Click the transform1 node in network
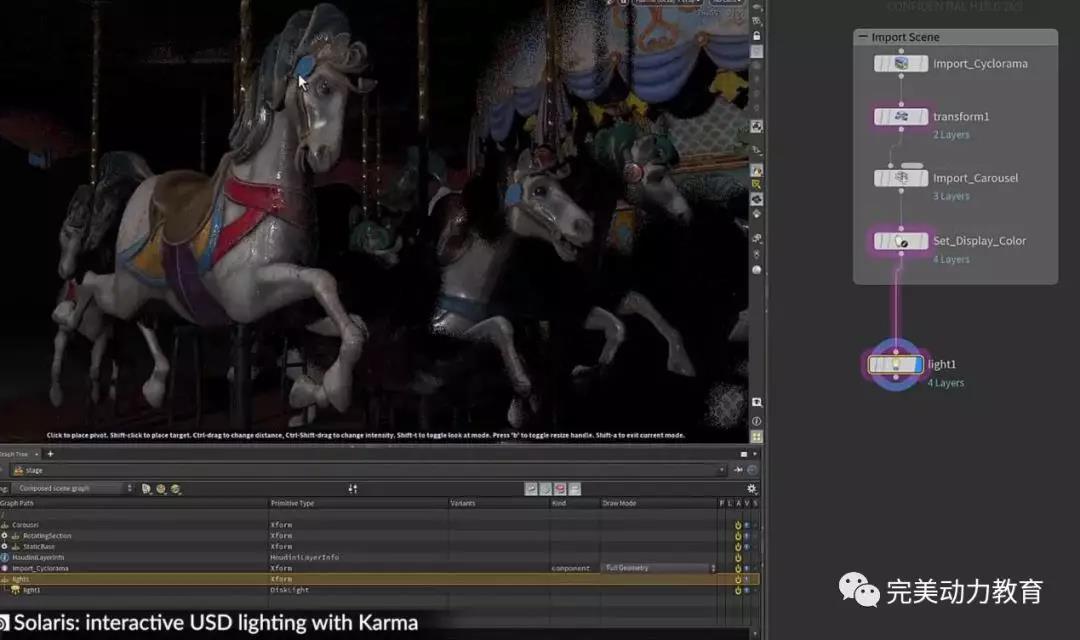1080x640 pixels. pos(901,117)
